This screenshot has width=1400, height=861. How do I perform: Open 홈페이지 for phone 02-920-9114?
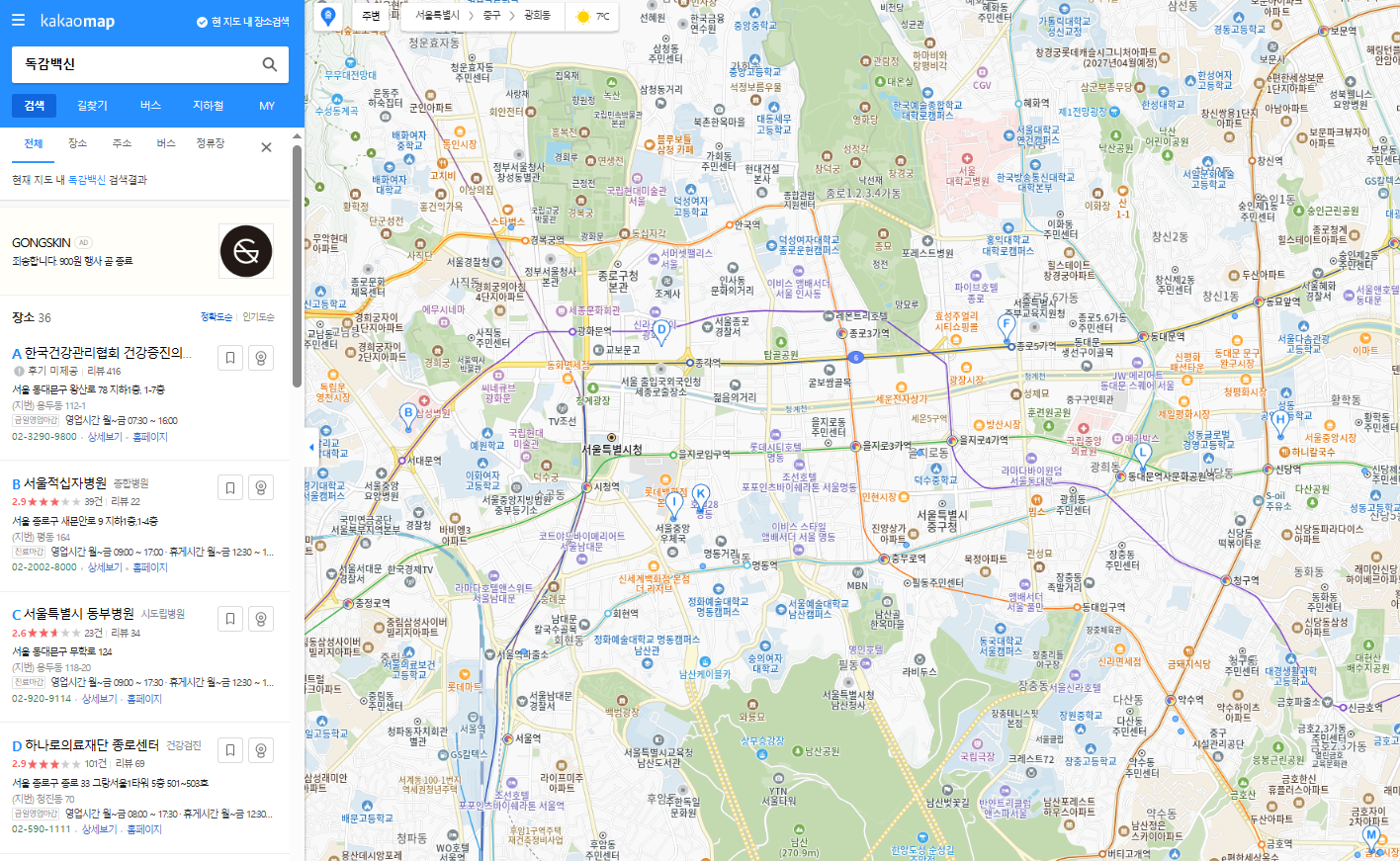click(144, 699)
